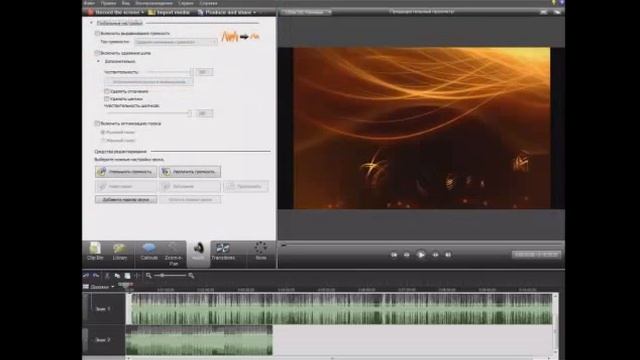
Task: Enable the noise removal checkbox
Action: [x=98, y=53]
